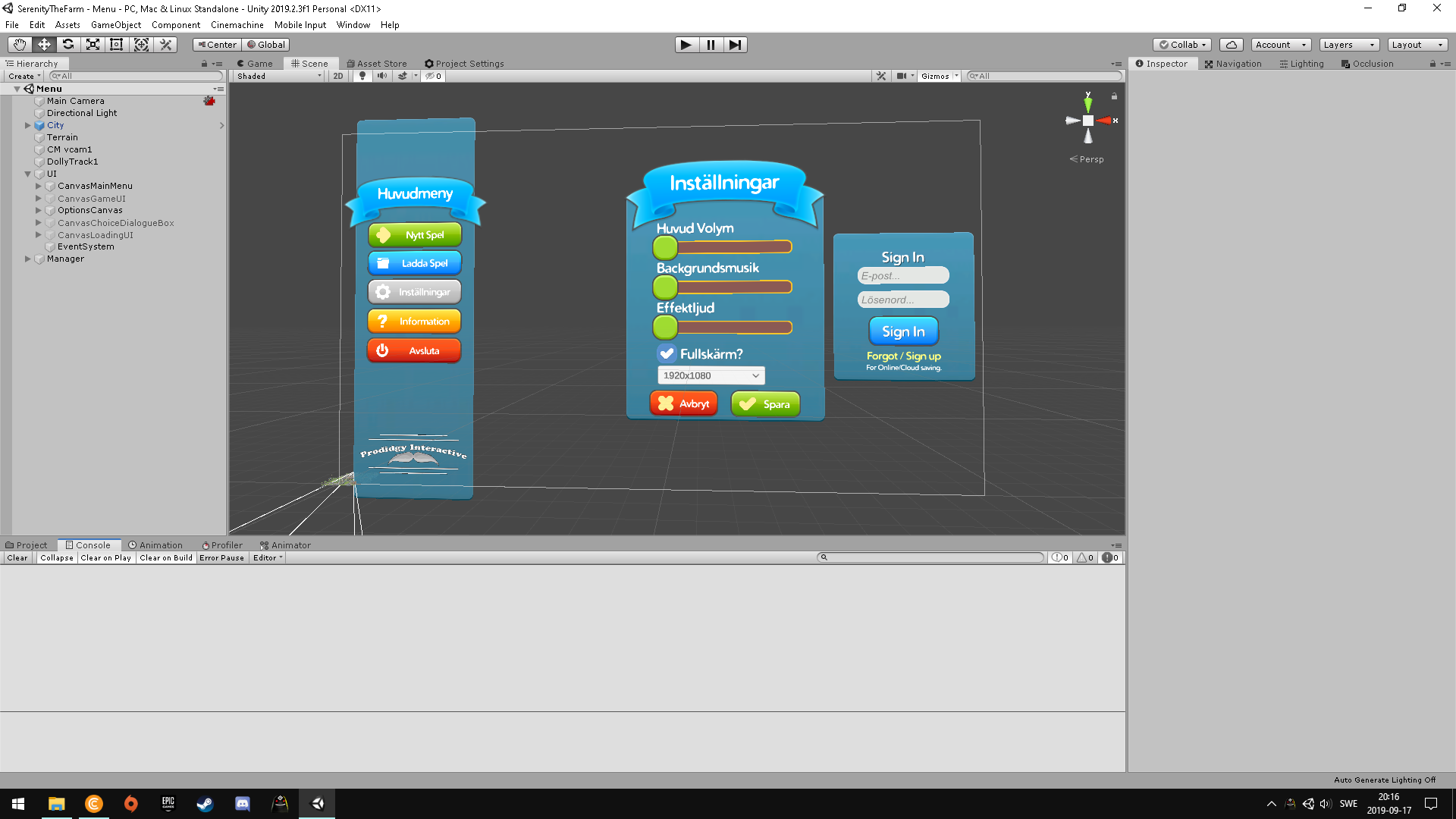Toggle console Collapse mode
The image size is (1456, 819).
coord(57,558)
